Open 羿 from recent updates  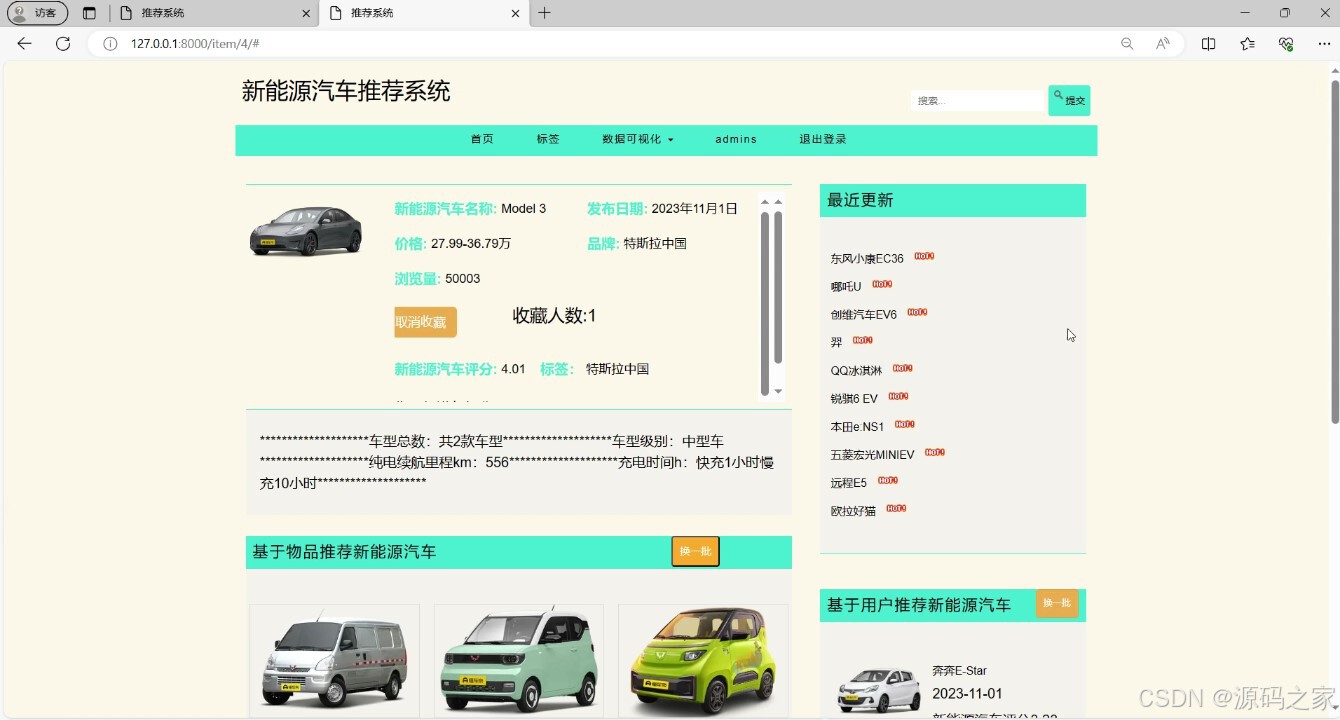(x=836, y=342)
